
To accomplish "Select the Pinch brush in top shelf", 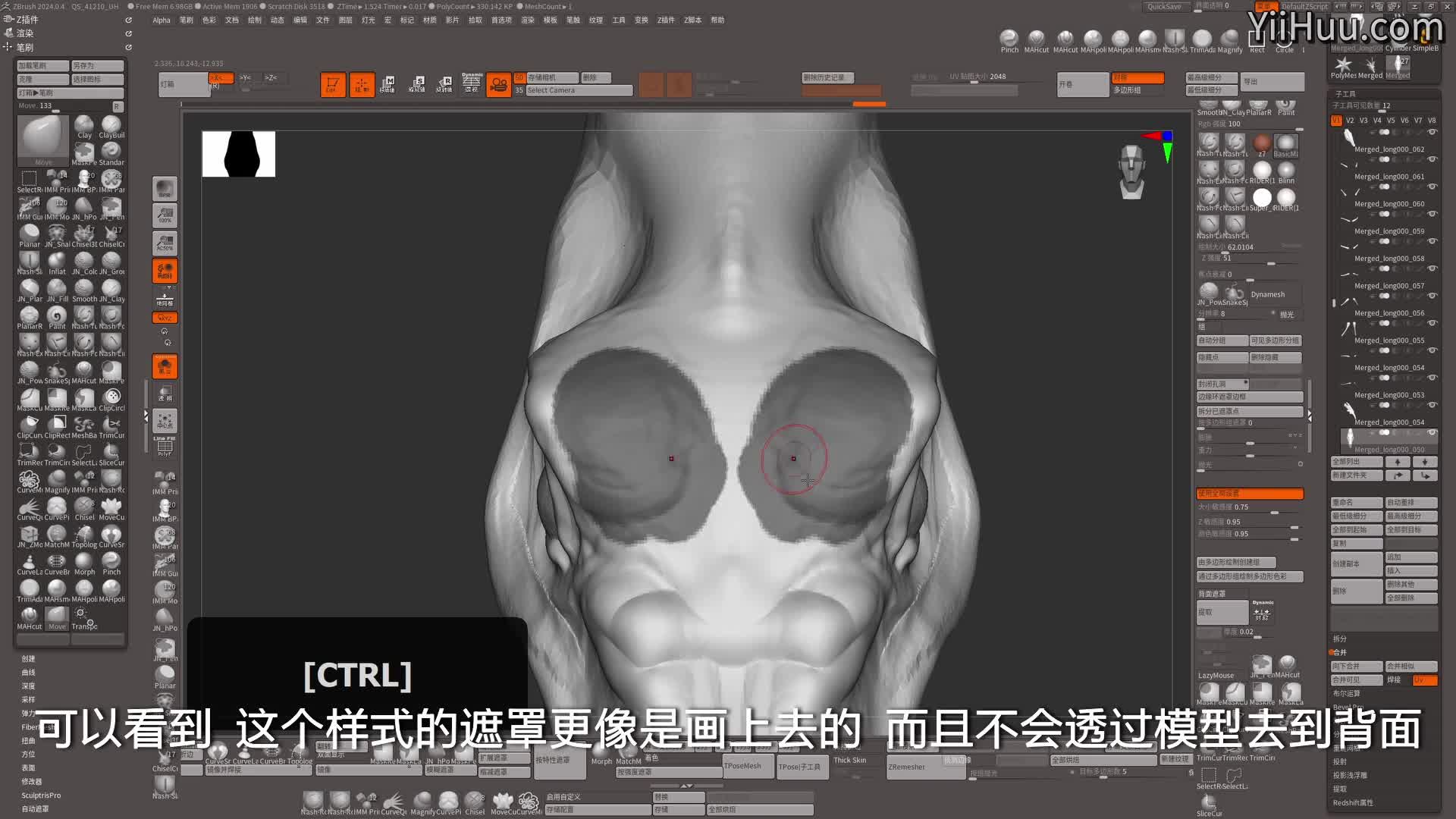I will point(1009,39).
